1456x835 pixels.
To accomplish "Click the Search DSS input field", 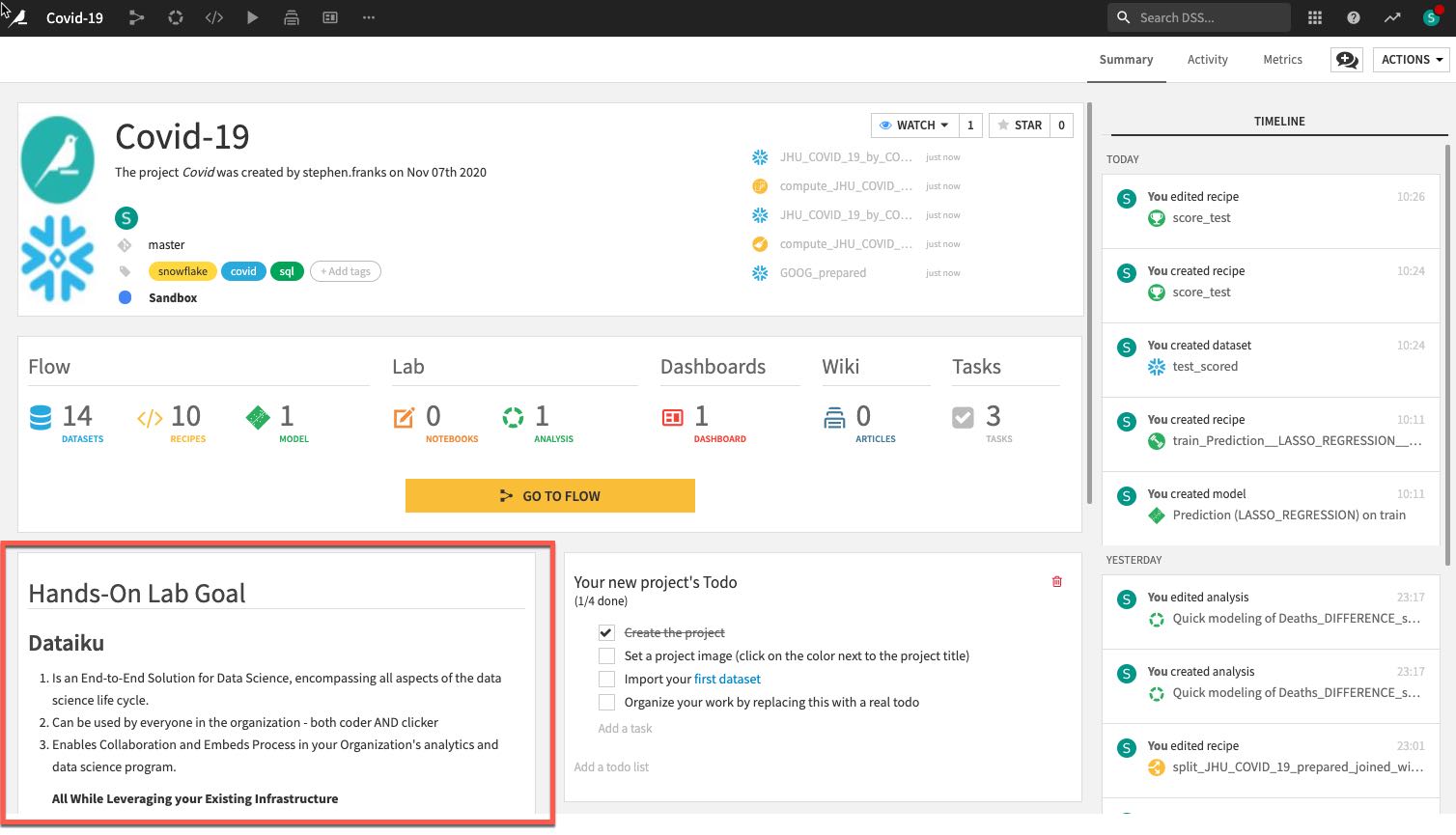I will click(1207, 17).
